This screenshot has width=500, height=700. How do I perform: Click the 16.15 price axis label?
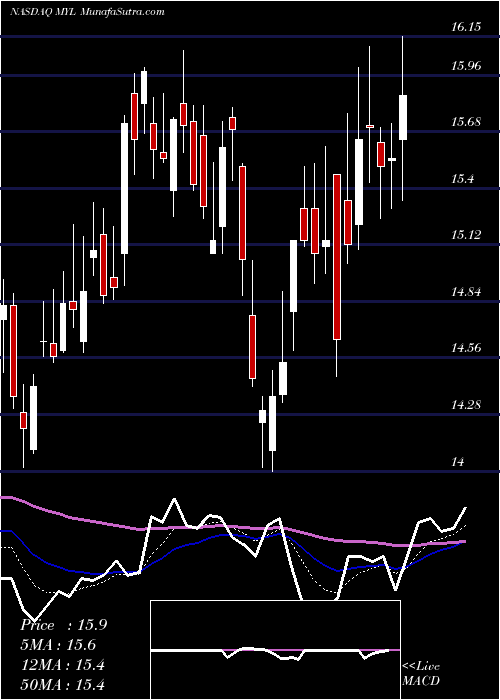coord(465,27)
